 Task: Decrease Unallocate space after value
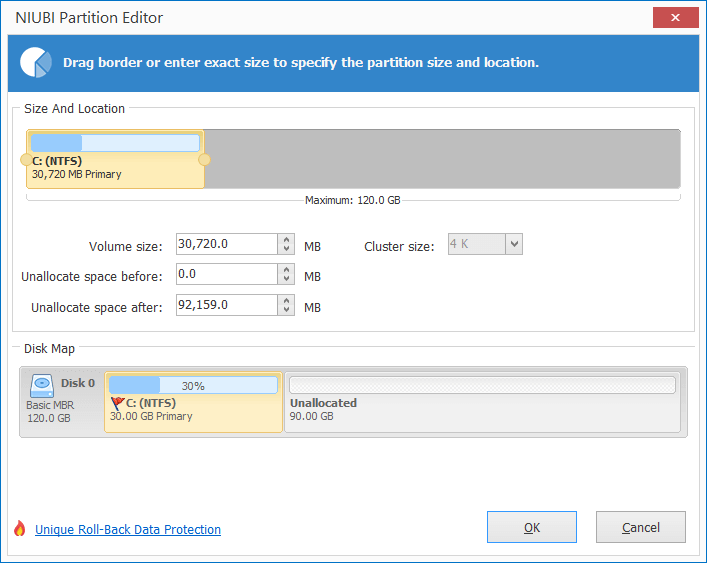coord(286,310)
